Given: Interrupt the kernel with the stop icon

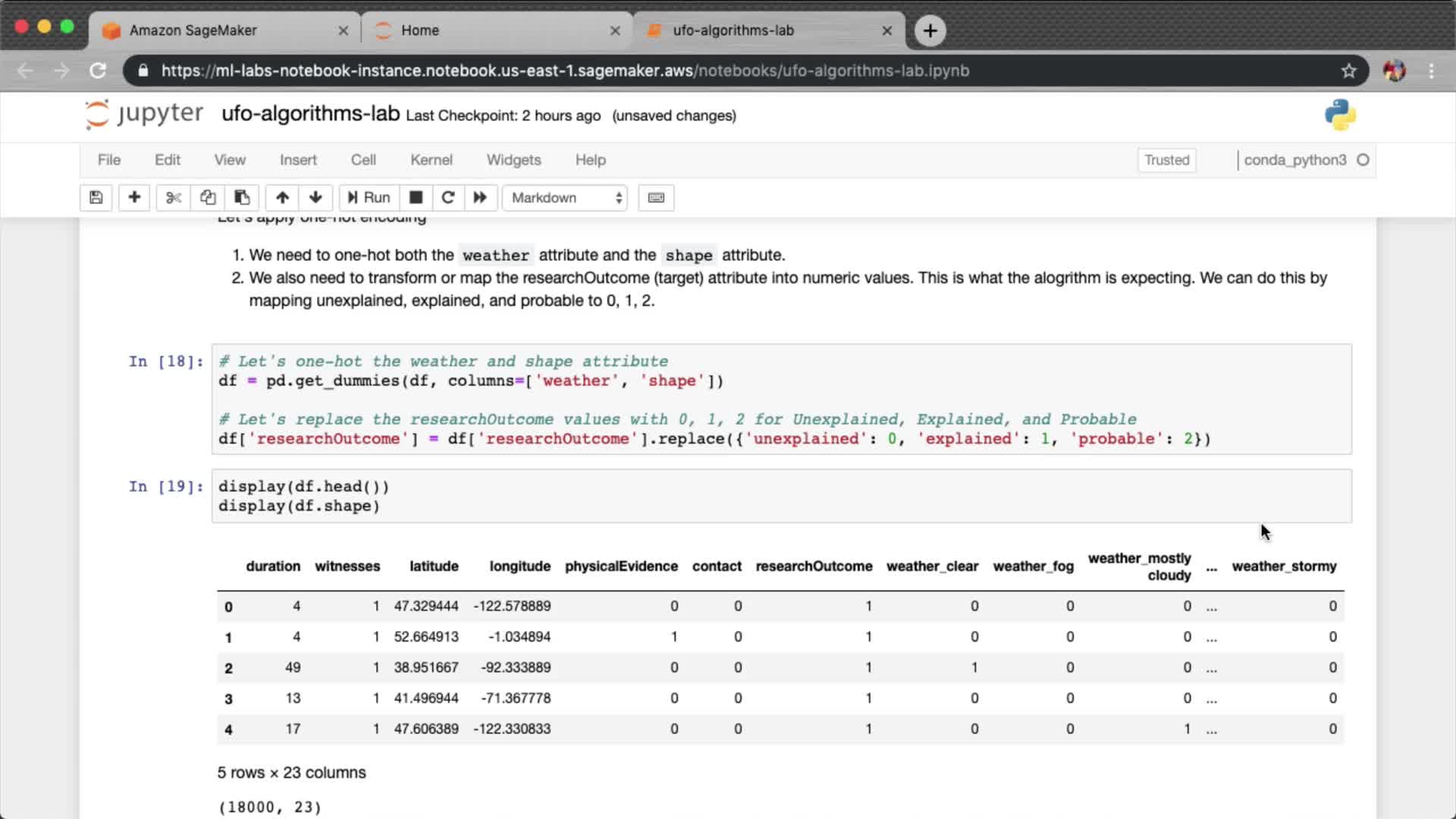Looking at the screenshot, I should 416,198.
